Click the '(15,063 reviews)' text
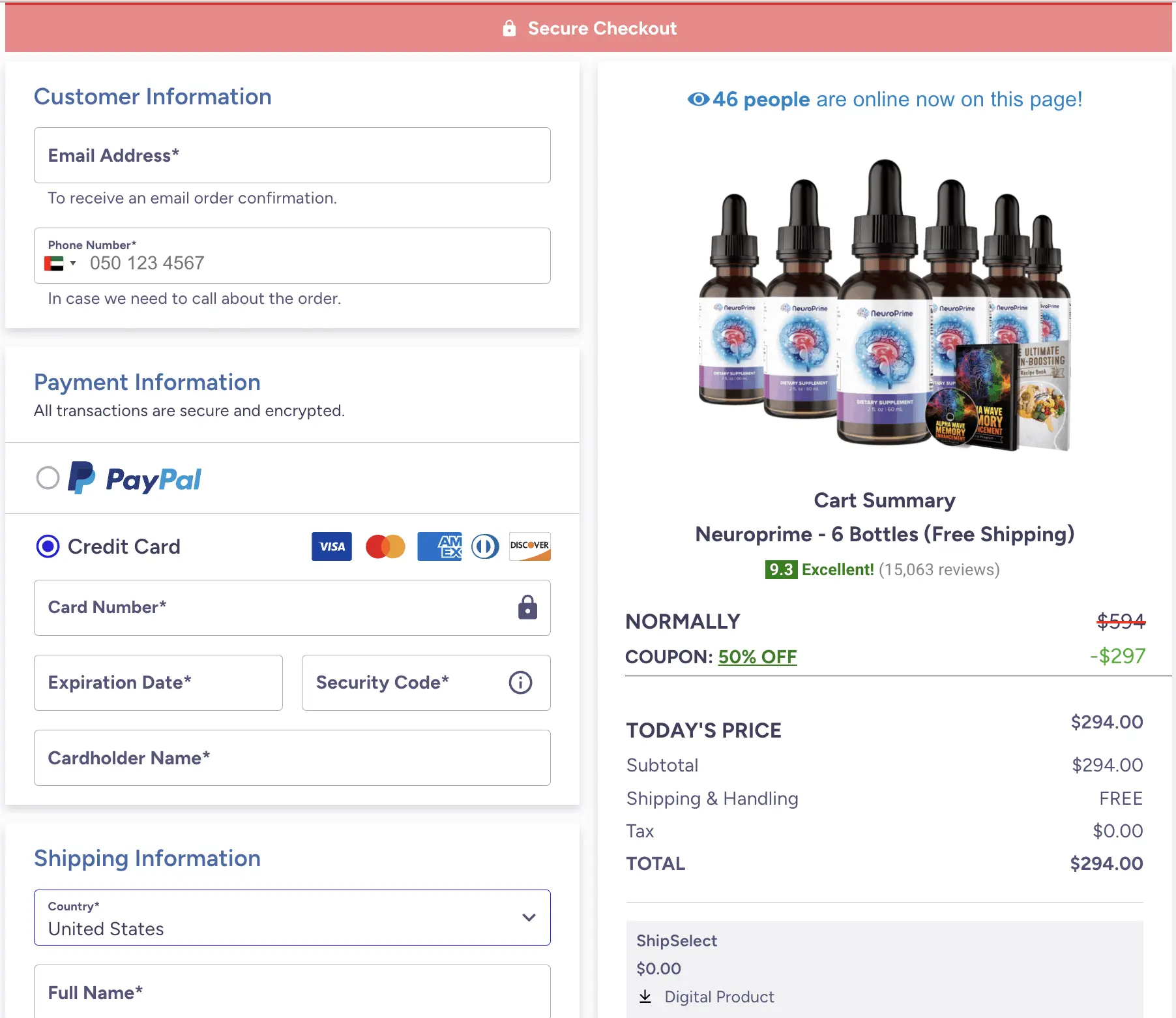 pos(939,569)
